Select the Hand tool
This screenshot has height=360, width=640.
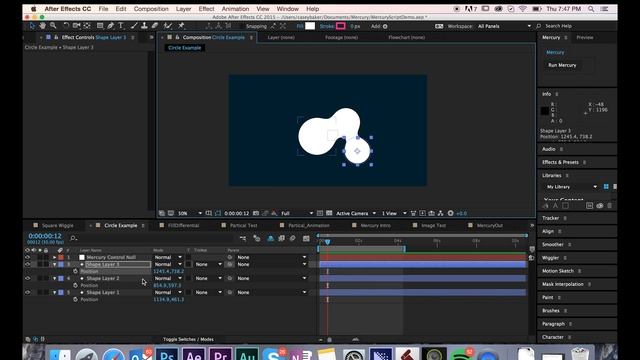tap(42, 26)
